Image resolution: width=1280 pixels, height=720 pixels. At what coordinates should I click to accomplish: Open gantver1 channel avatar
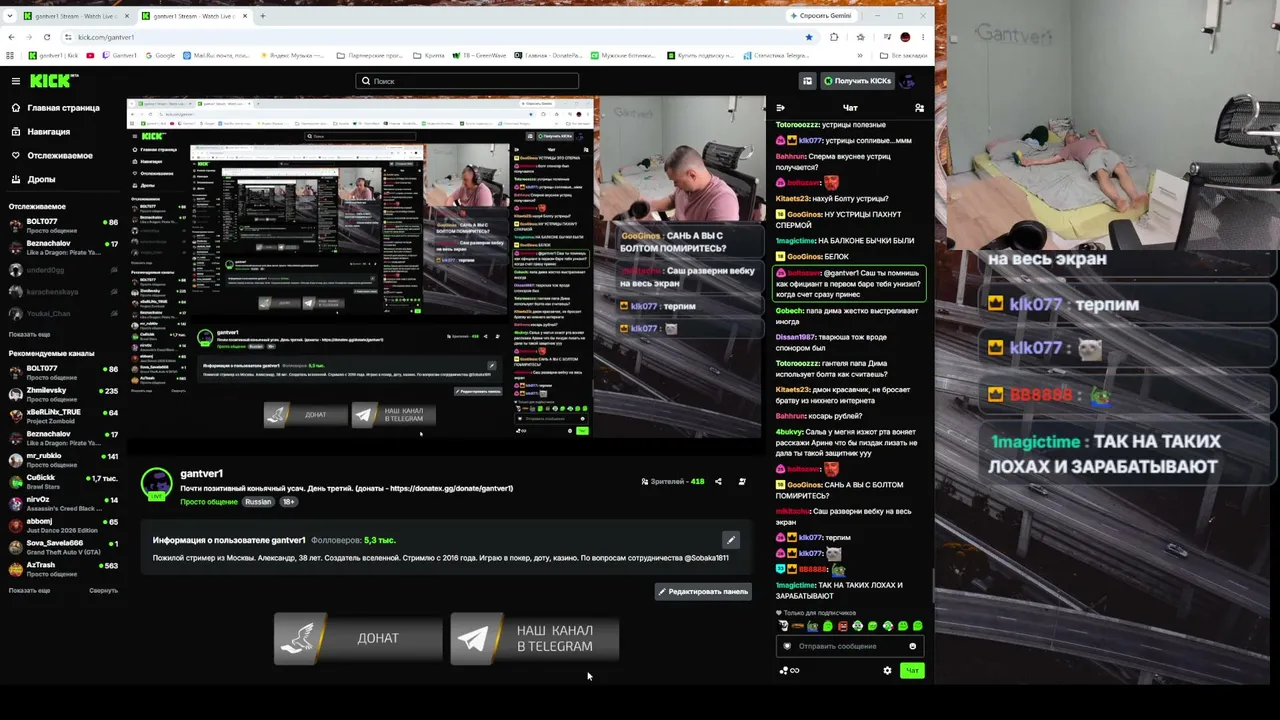click(x=156, y=484)
